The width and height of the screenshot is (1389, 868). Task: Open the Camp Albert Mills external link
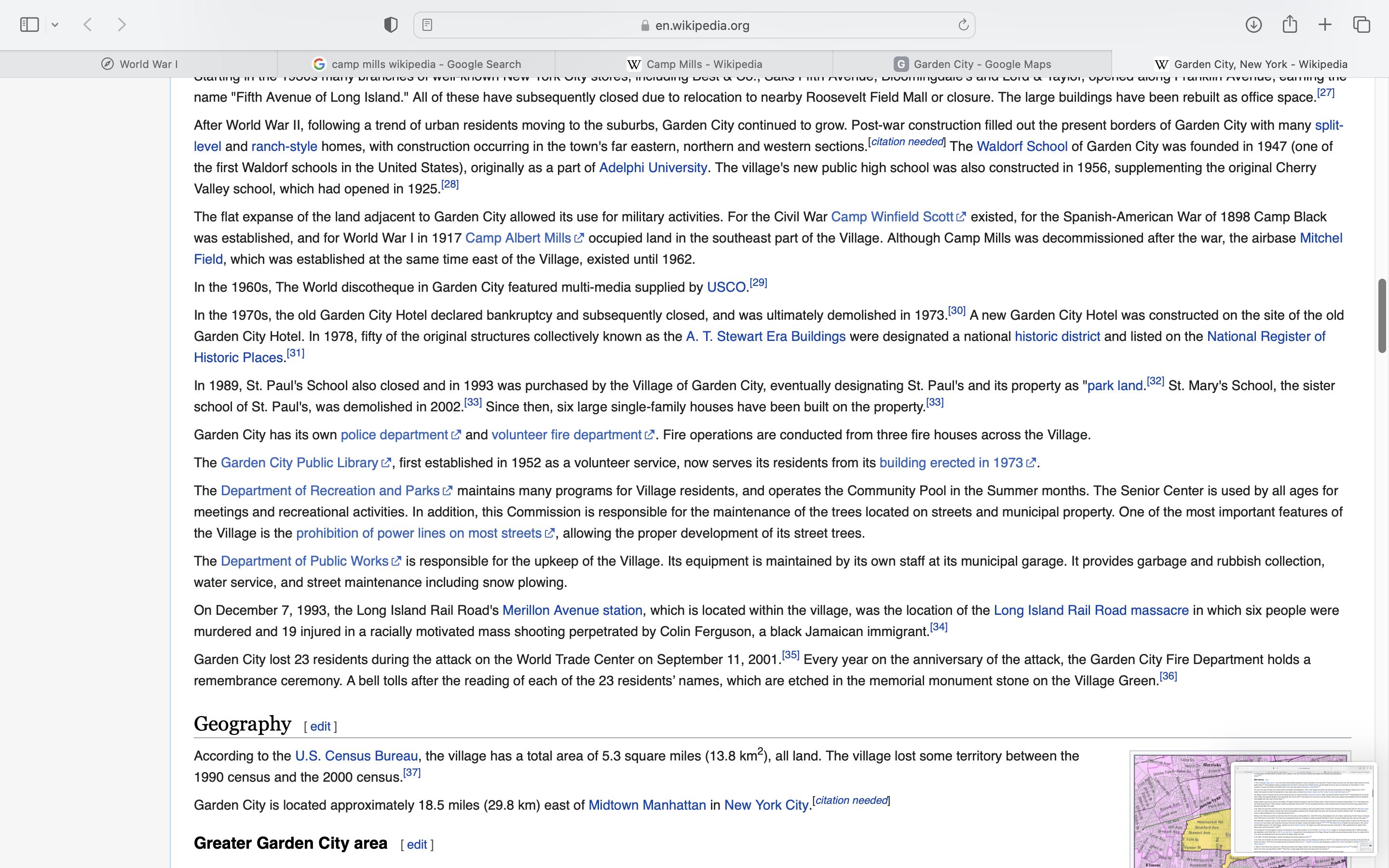(517, 238)
